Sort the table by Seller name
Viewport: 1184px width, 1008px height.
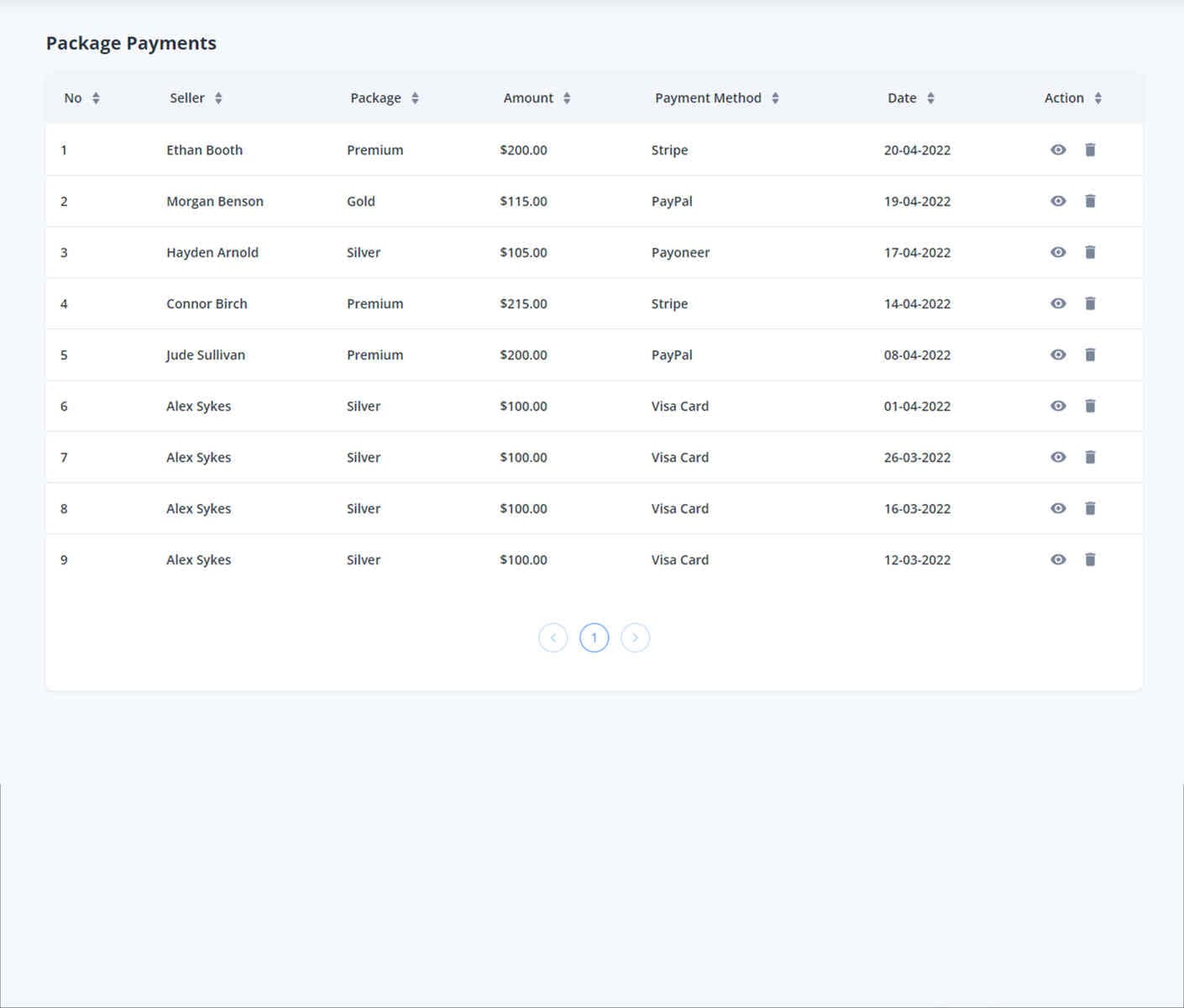pos(217,97)
